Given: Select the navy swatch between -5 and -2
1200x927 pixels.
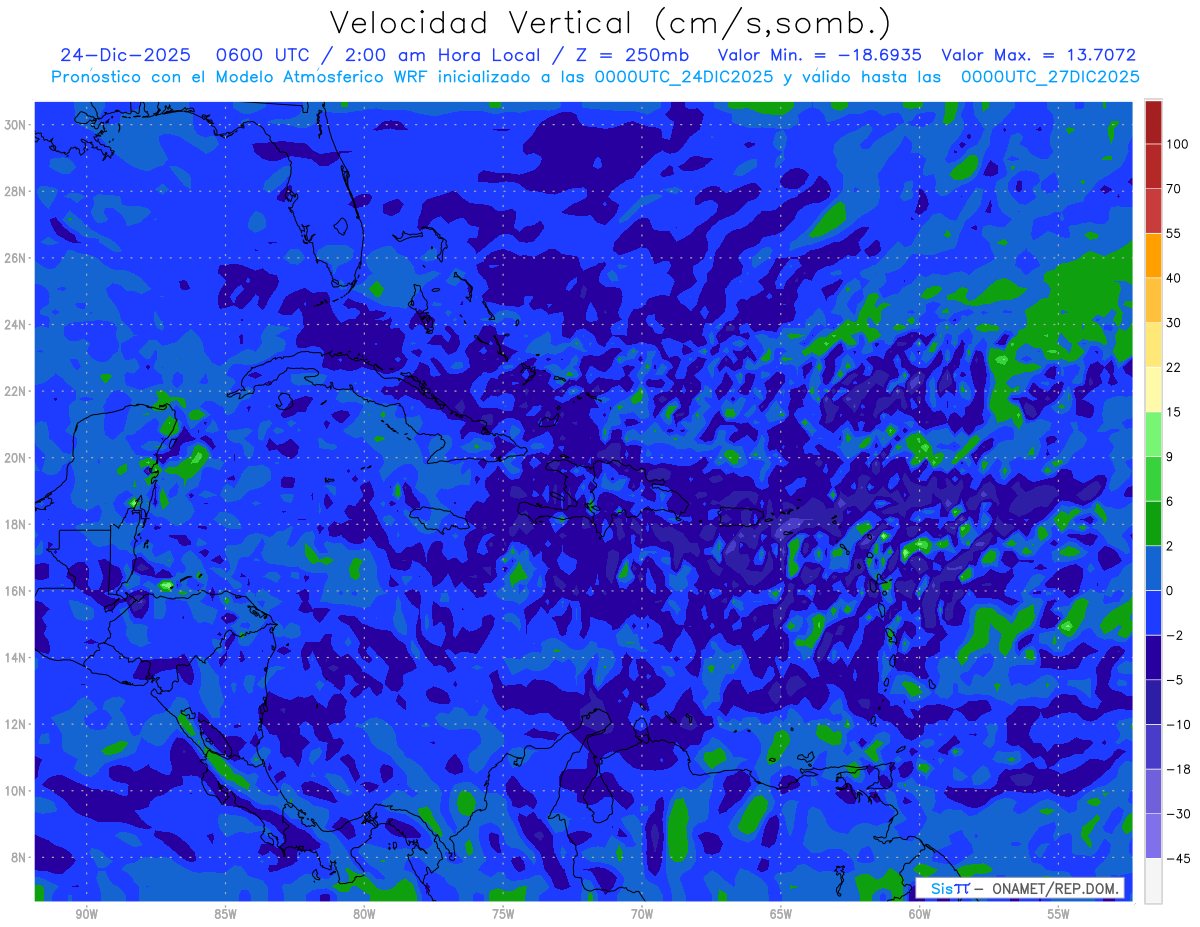Looking at the screenshot, I should (x=1153, y=656).
